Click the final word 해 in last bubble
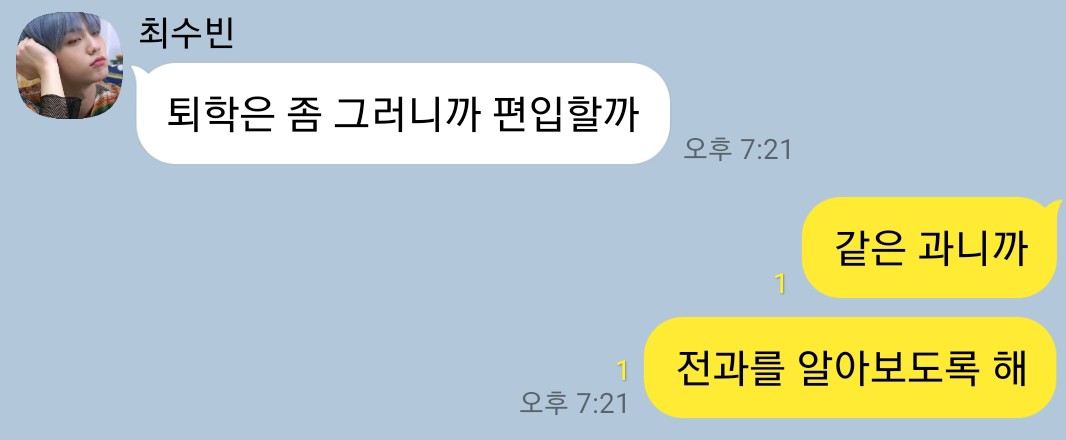This screenshot has width=1066, height=440. point(1010,368)
